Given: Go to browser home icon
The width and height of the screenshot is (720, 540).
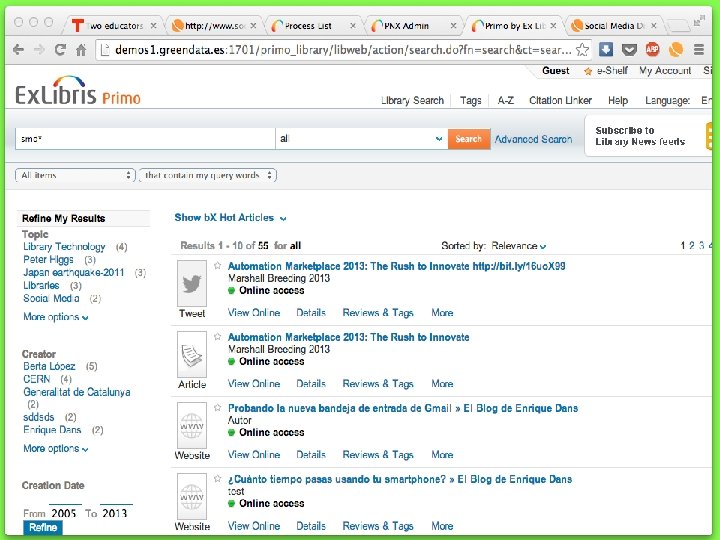Looking at the screenshot, I should coord(81,49).
